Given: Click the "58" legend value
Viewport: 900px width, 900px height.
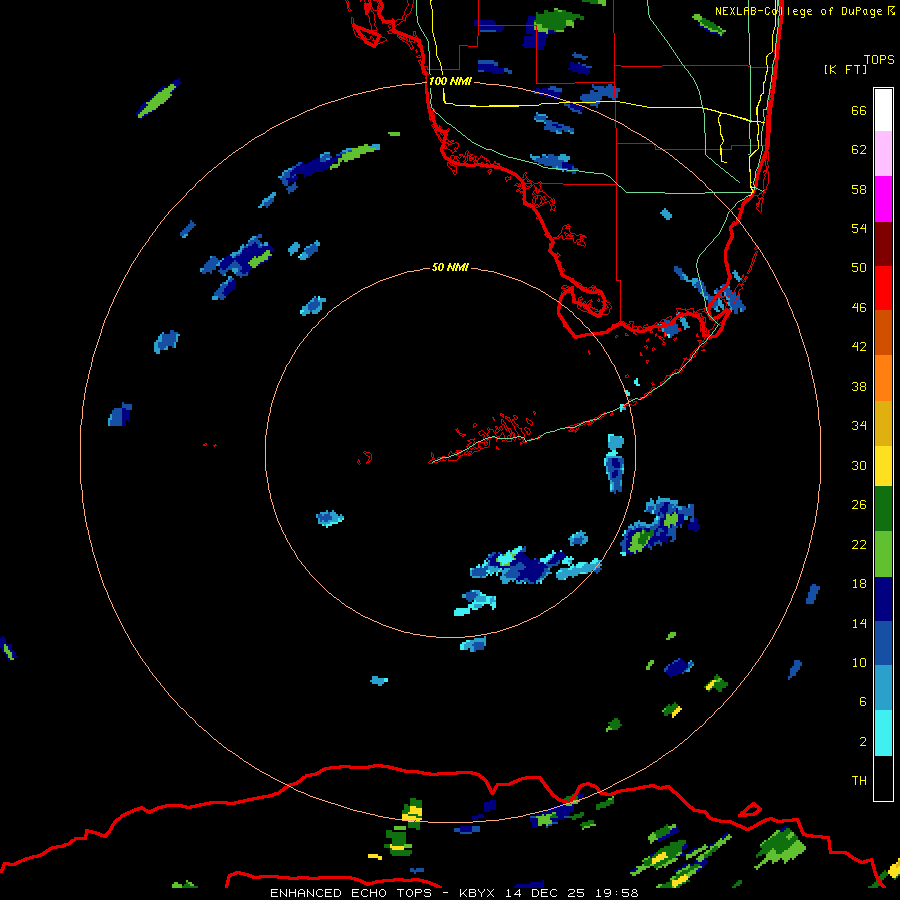Looking at the screenshot, I should tap(859, 189).
